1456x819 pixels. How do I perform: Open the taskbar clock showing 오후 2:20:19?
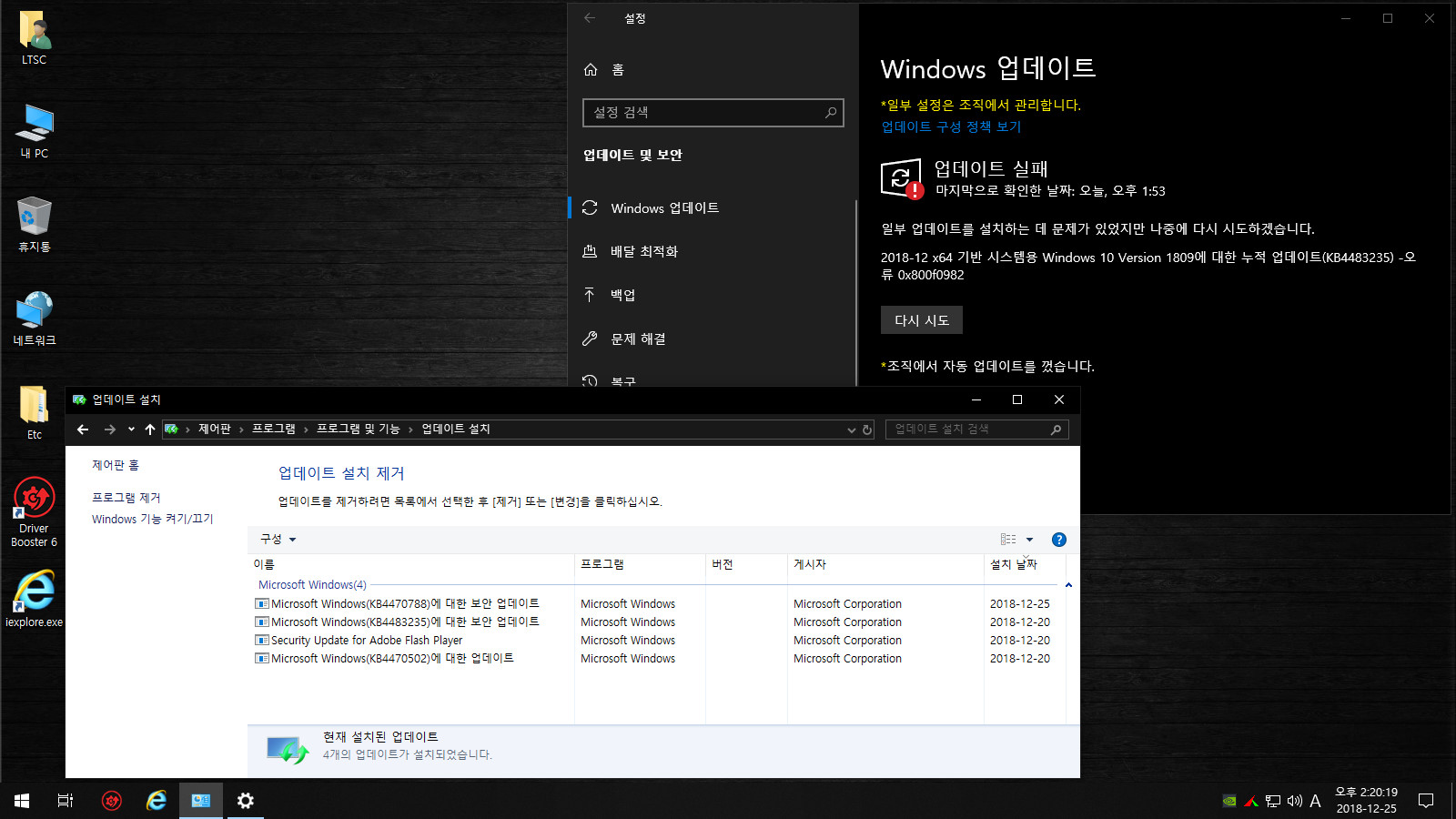click(1366, 801)
